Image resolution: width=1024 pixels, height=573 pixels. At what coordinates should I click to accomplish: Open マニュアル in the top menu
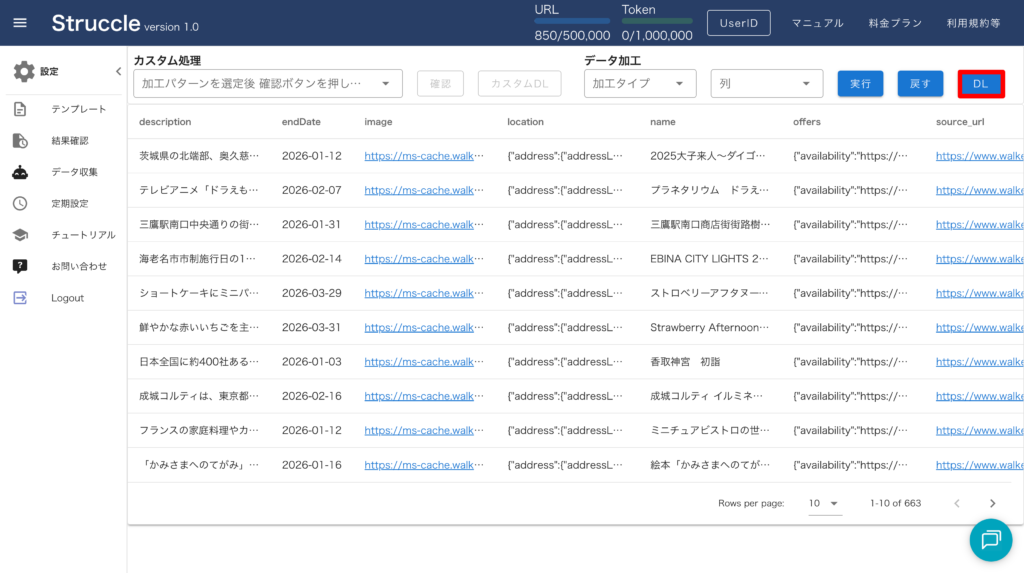tap(817, 23)
